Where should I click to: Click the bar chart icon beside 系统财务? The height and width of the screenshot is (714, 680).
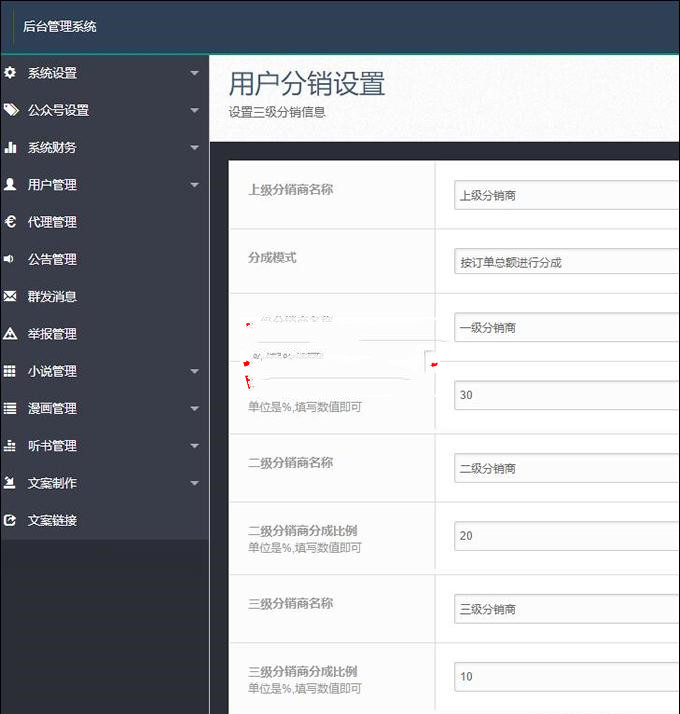[10, 147]
